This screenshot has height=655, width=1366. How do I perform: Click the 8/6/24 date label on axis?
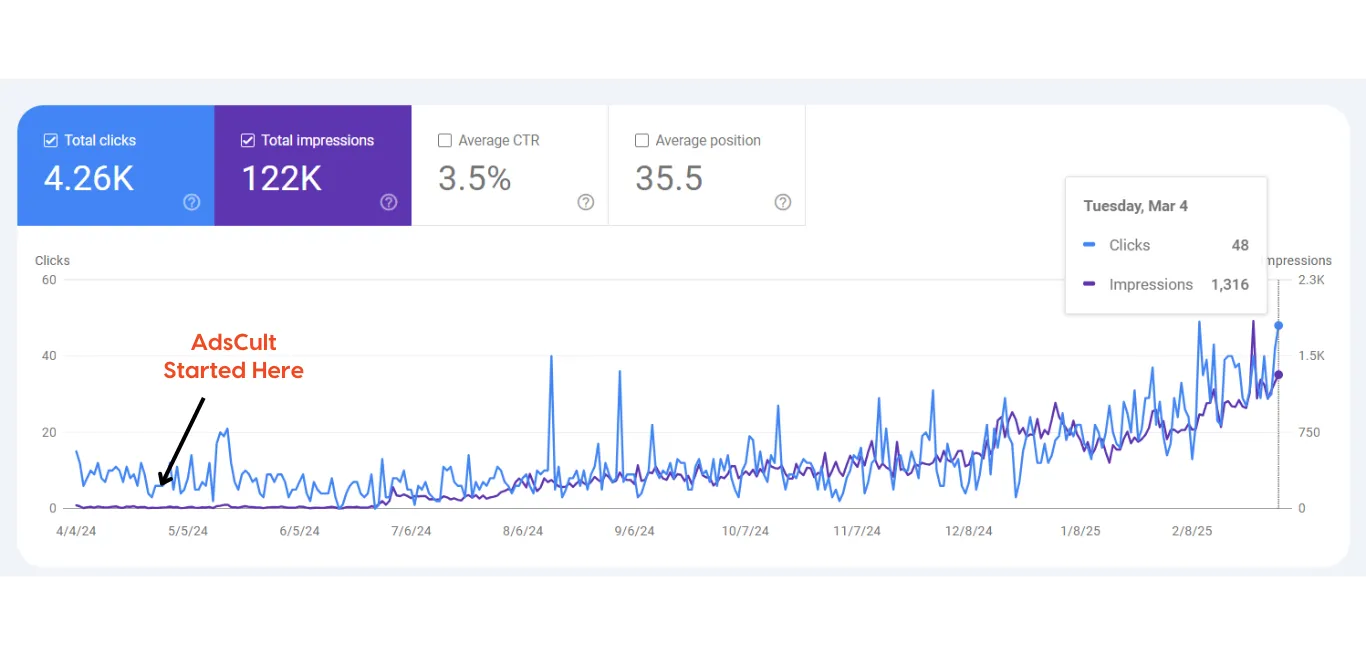coord(523,531)
